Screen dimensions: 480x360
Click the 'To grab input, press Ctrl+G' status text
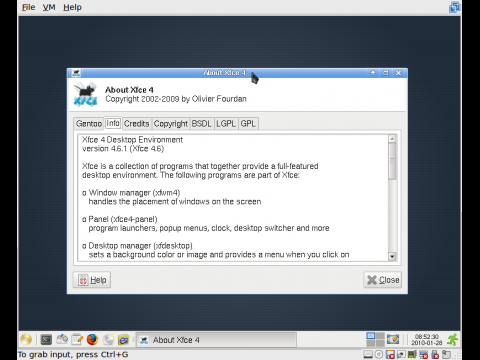point(73,355)
